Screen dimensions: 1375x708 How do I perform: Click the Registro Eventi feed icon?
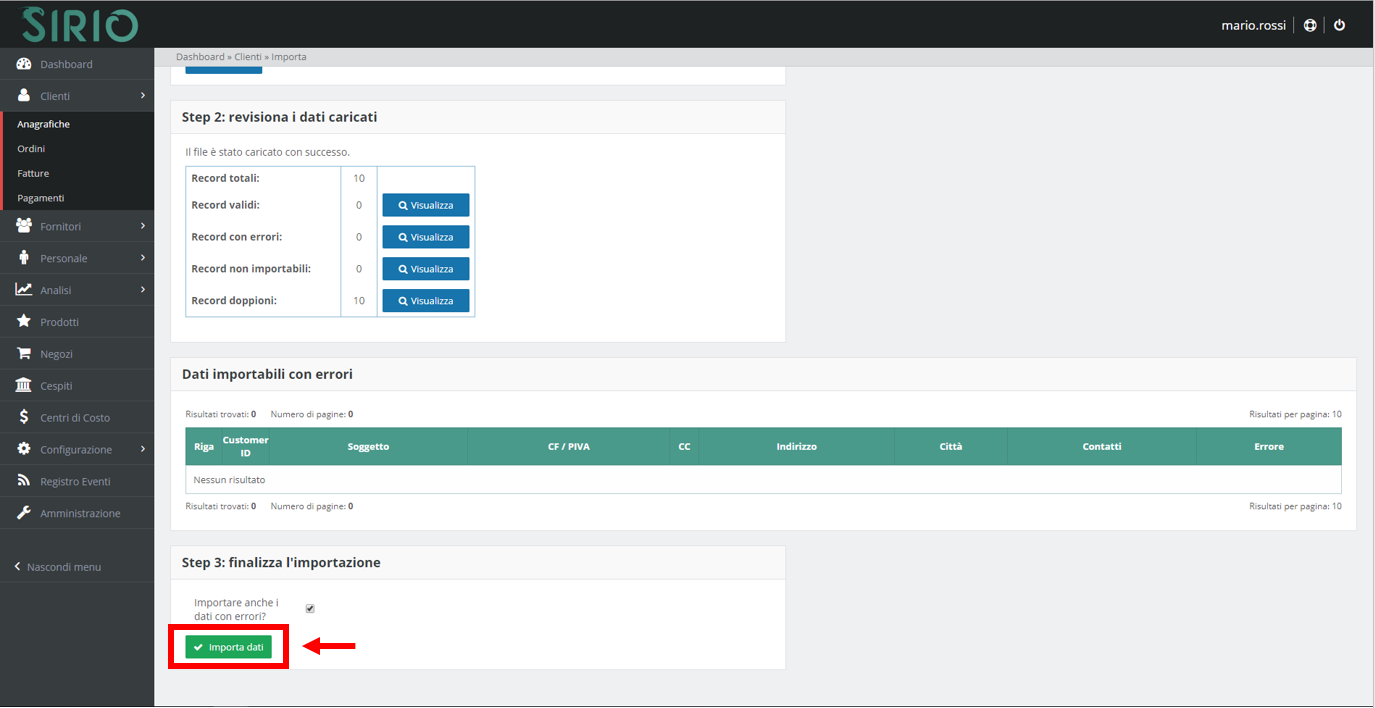(x=24, y=481)
